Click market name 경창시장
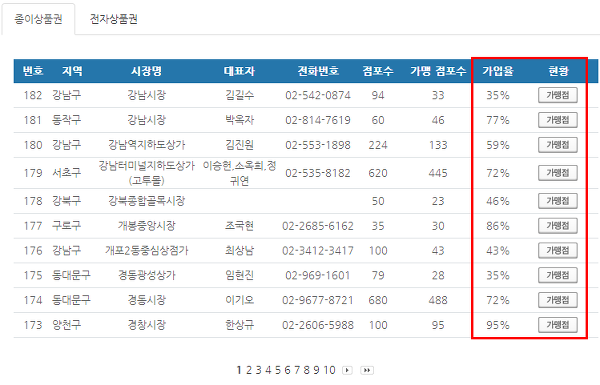 click(x=147, y=325)
